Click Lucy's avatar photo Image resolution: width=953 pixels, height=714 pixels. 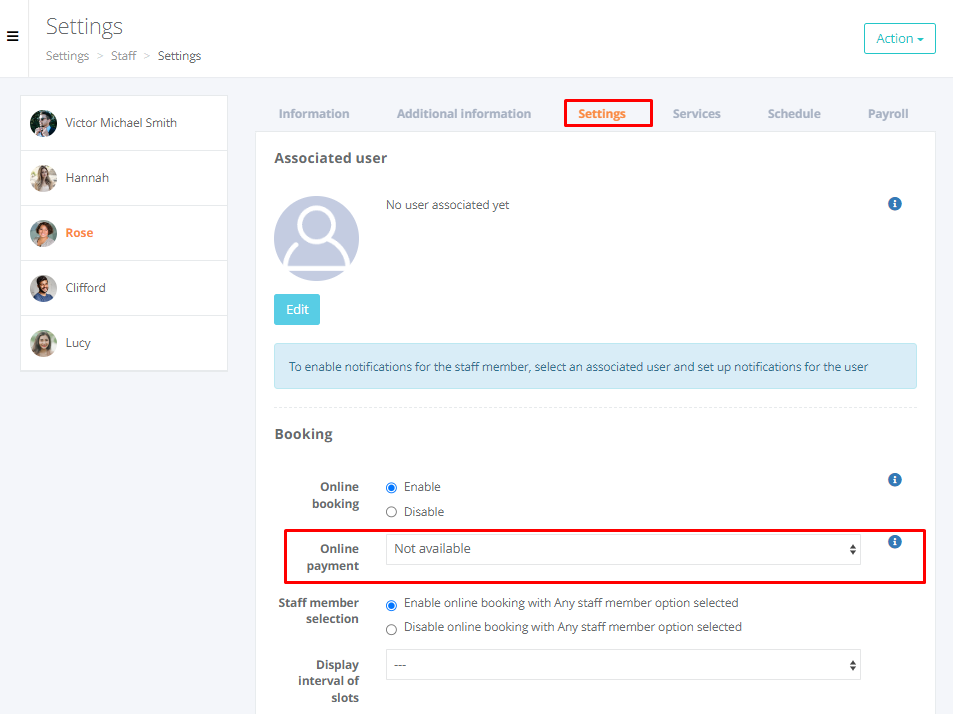pos(43,343)
